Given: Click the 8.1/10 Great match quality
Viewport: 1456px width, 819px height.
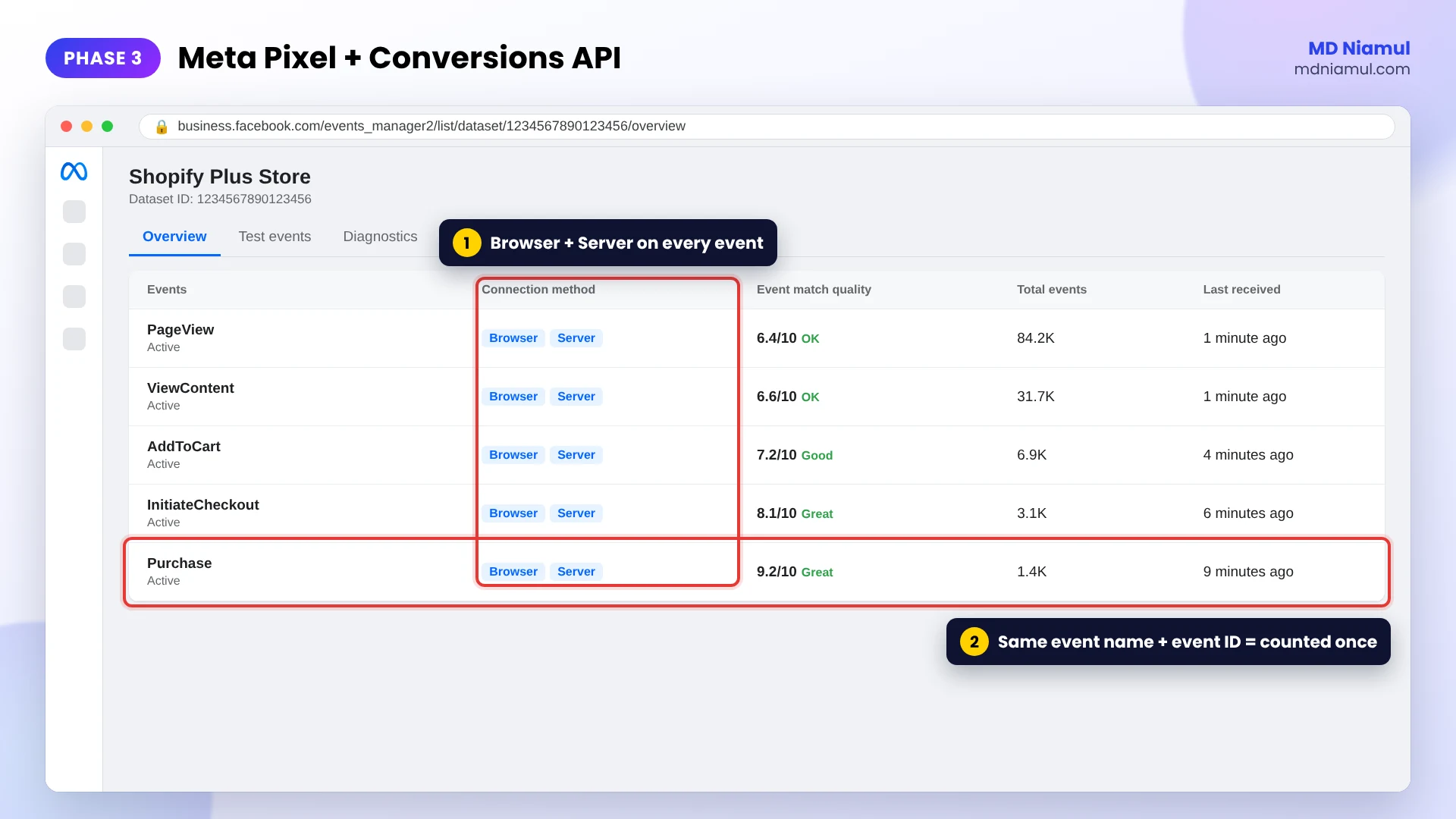Looking at the screenshot, I should pyautogui.click(x=795, y=513).
